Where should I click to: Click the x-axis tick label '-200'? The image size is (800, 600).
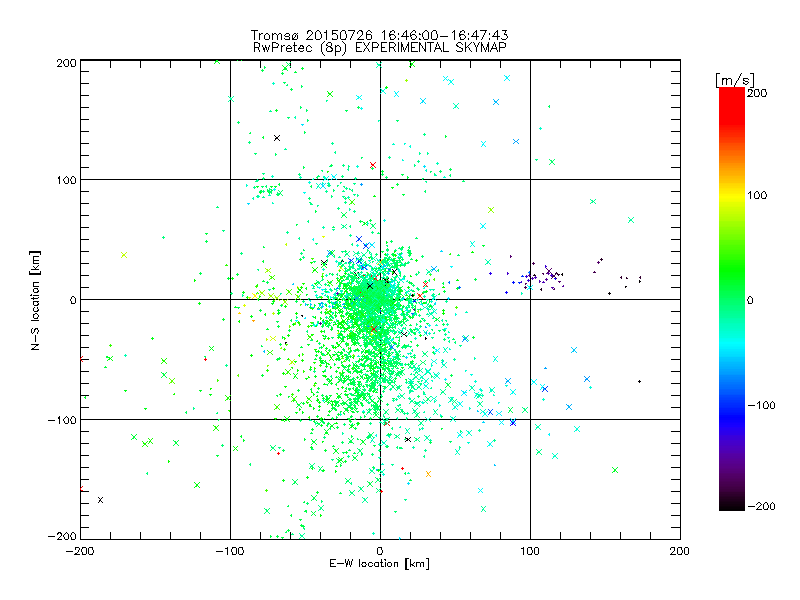click(x=80, y=551)
